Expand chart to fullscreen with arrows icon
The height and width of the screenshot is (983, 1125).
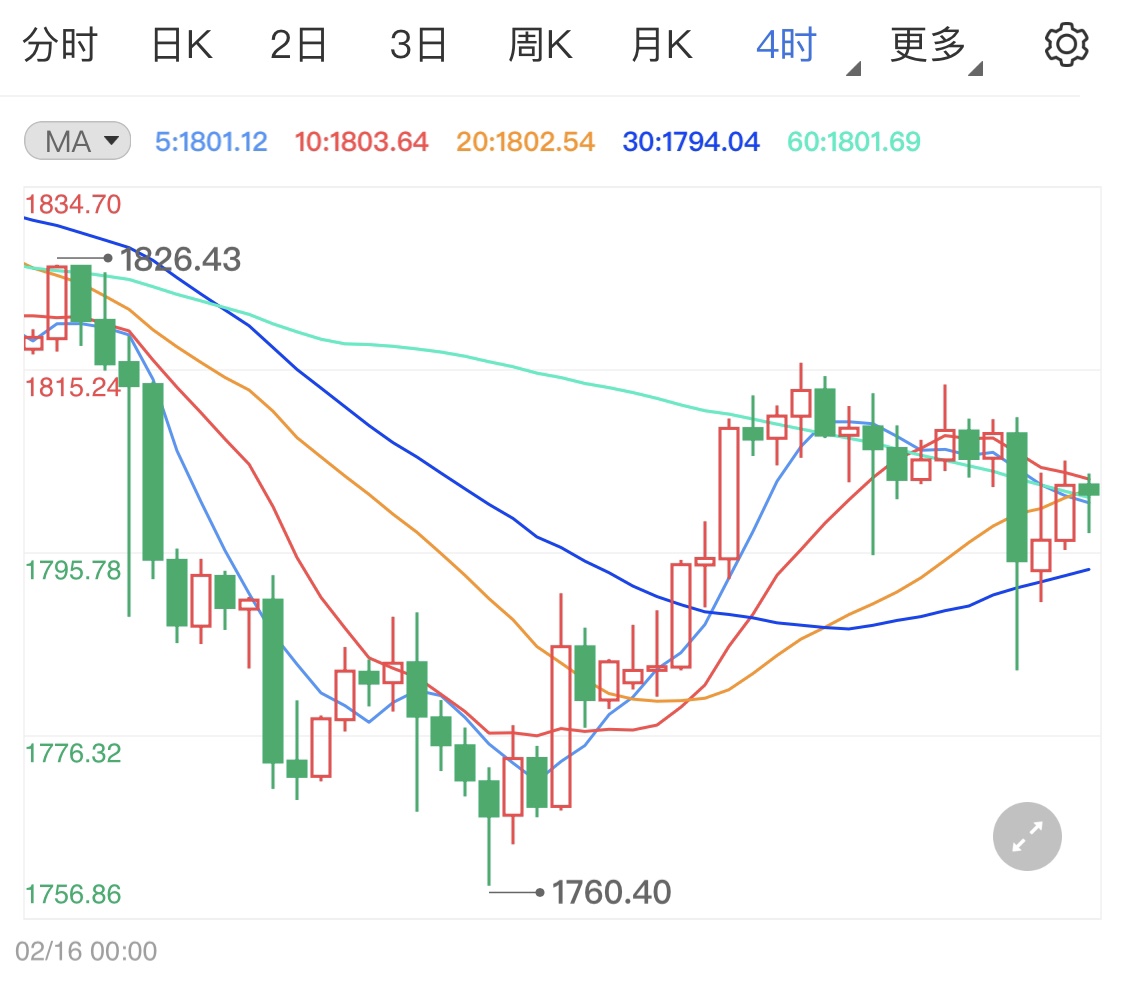[x=1027, y=837]
